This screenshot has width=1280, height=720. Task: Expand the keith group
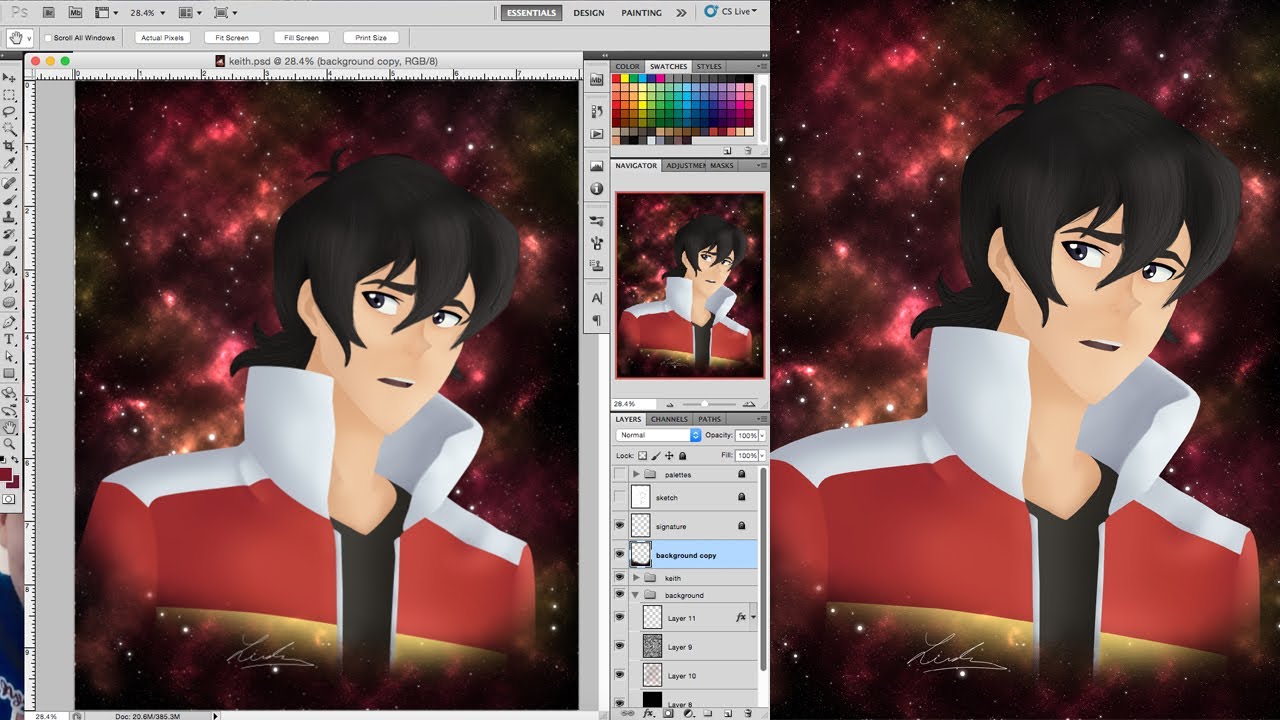[x=636, y=578]
